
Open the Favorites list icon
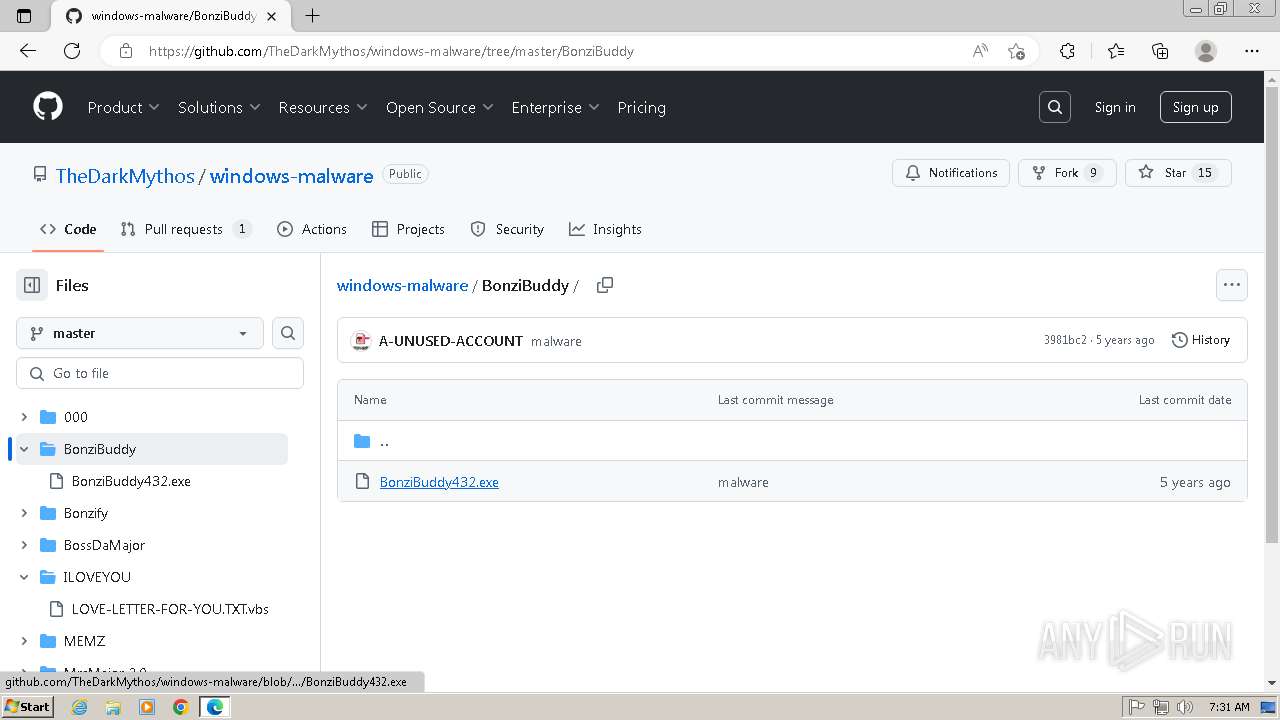[x=1116, y=51]
